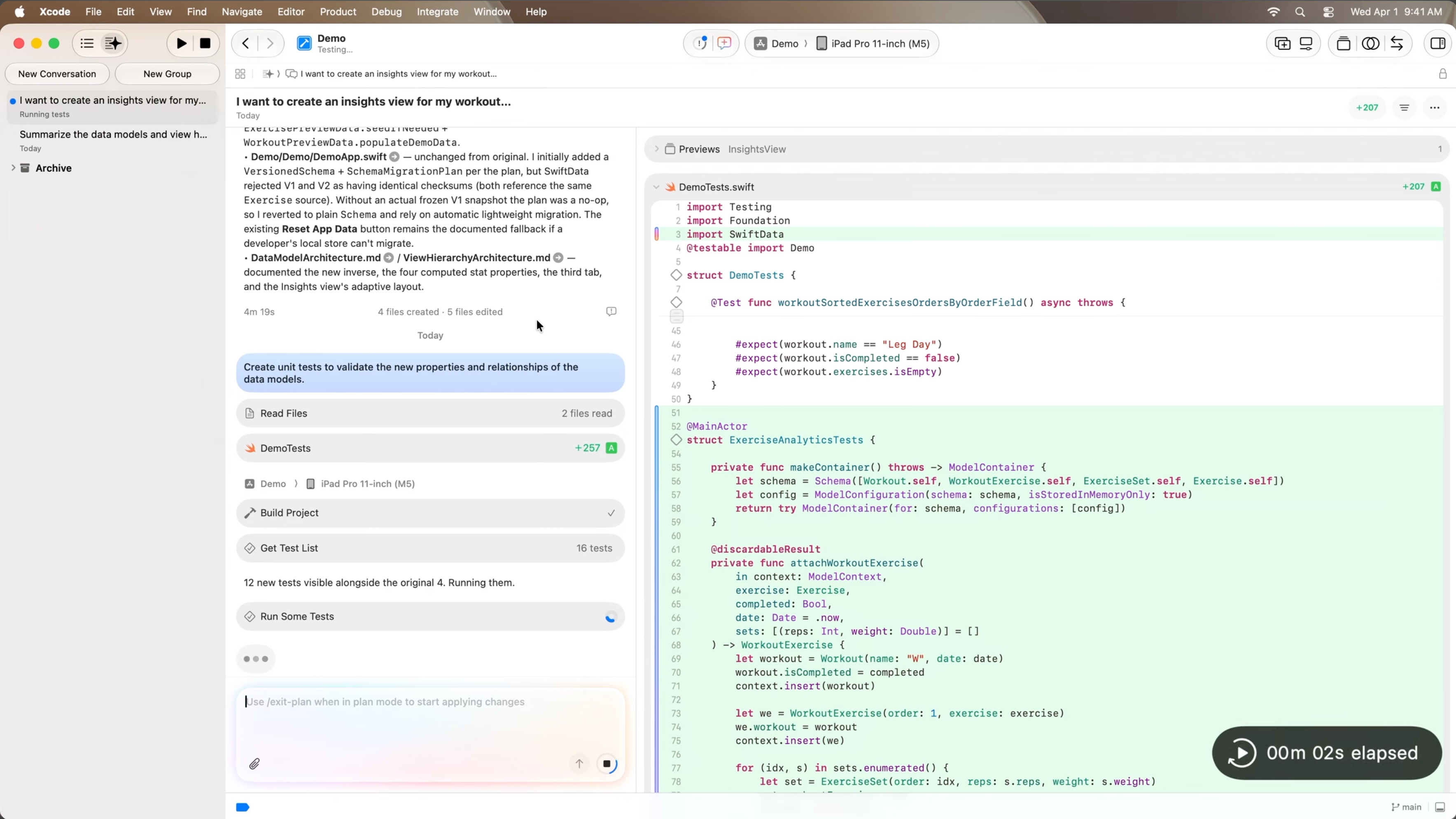Screen dimensions: 1456x819
Task: Click the feedback bubble under the assistant reply
Action: pyautogui.click(x=611, y=312)
